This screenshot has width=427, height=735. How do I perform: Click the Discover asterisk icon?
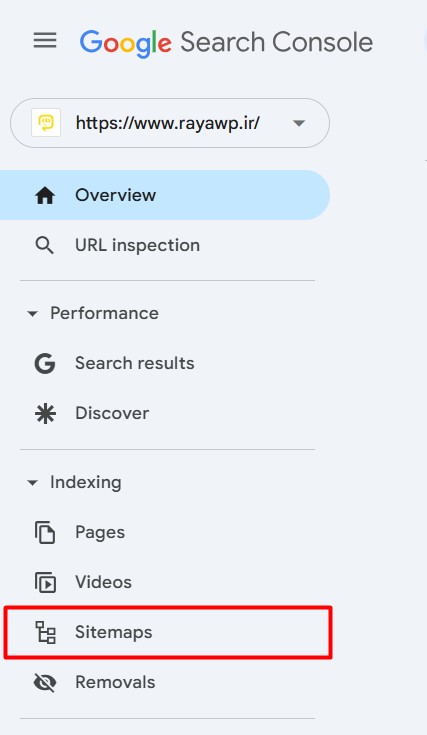[x=45, y=413]
